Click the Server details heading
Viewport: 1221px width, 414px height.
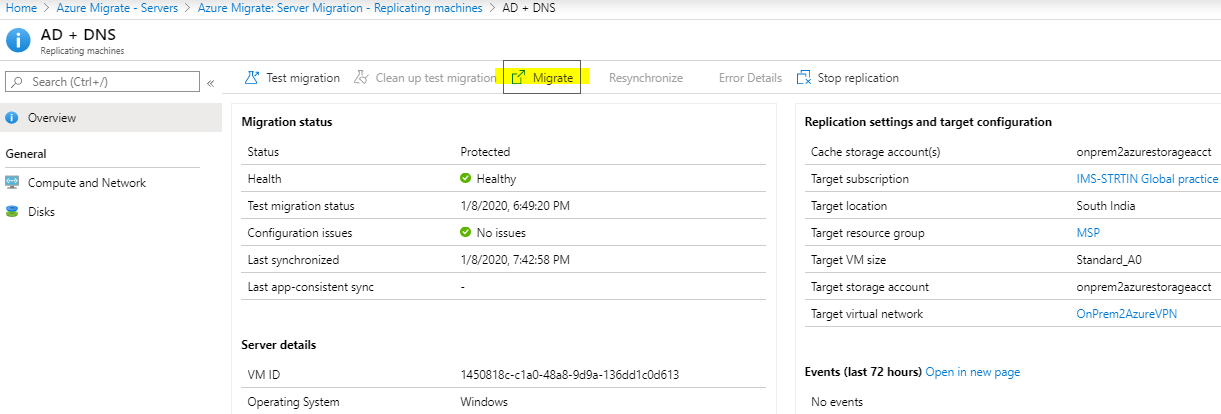point(279,345)
